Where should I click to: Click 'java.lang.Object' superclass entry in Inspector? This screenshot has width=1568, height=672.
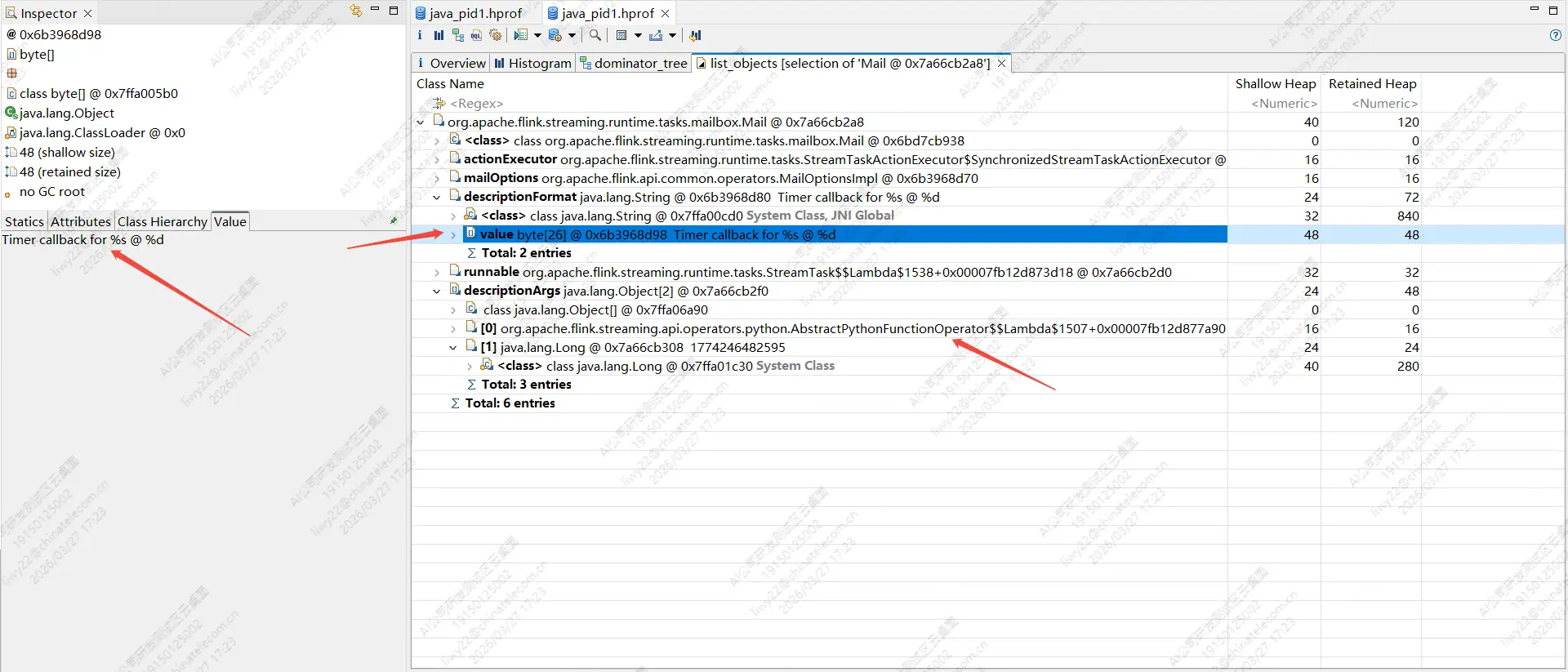click(67, 113)
